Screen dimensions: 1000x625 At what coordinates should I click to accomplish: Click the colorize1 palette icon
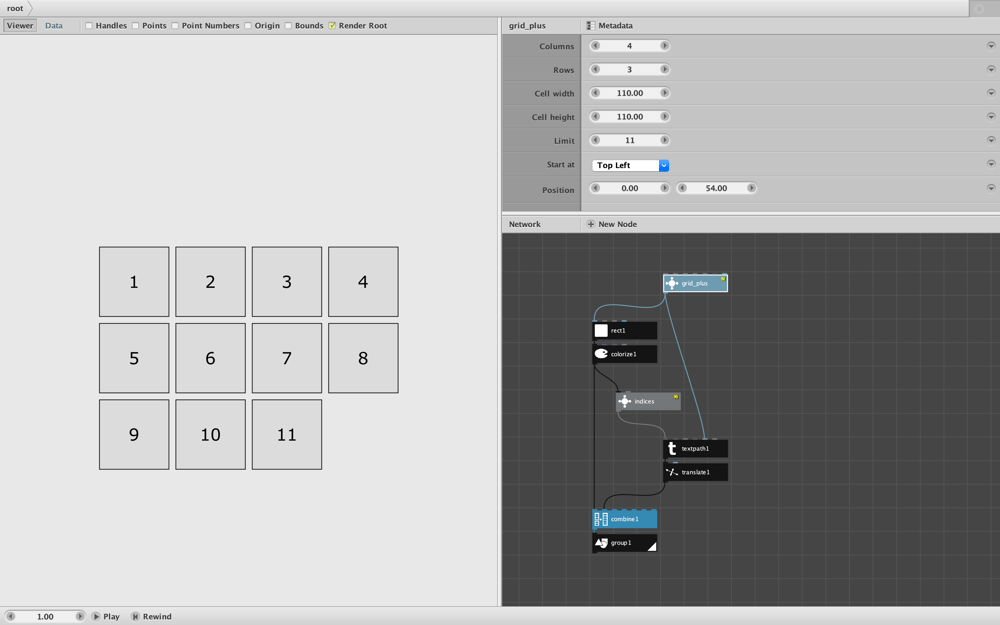601,354
